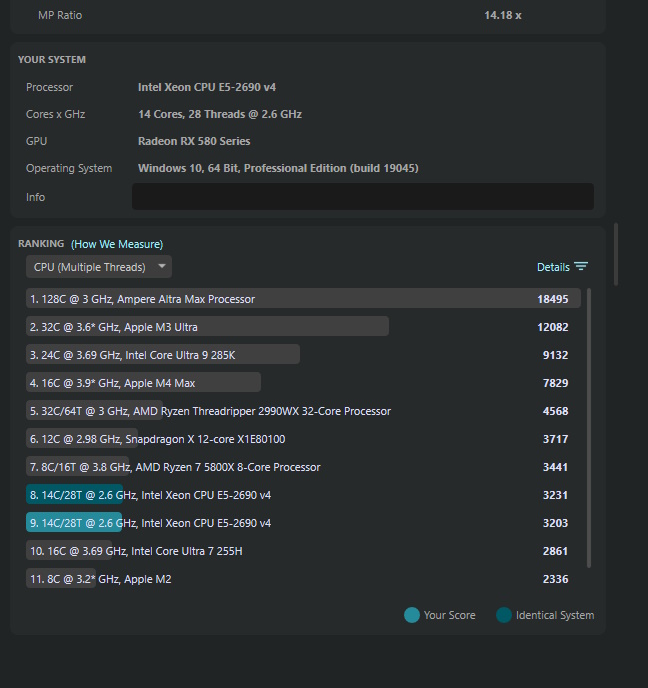Click the score value 3441

(555, 467)
